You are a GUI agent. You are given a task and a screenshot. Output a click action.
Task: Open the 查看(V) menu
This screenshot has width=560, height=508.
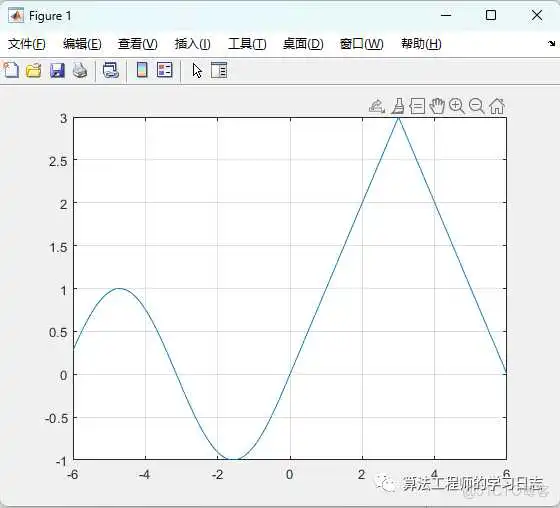(138, 44)
